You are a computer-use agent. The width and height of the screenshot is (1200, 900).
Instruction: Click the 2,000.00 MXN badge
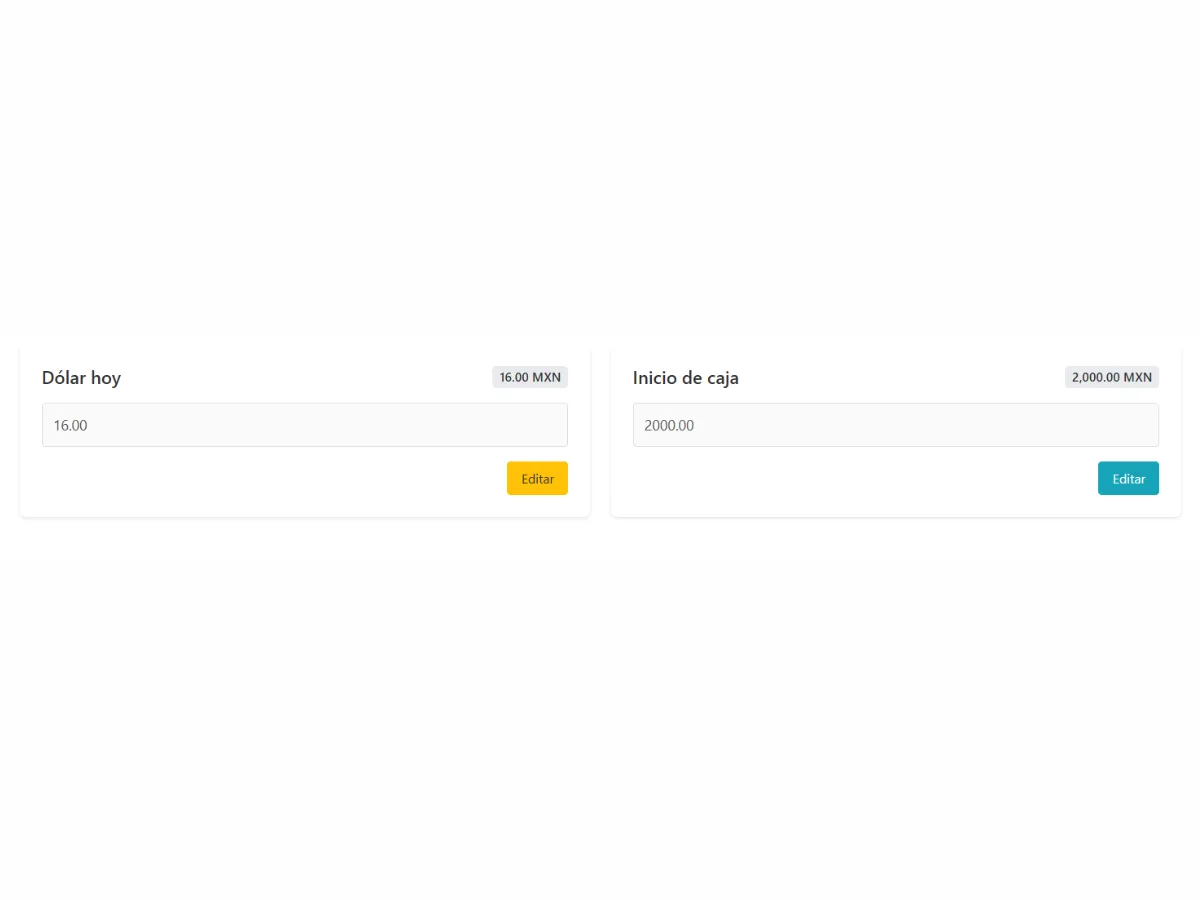[1111, 377]
